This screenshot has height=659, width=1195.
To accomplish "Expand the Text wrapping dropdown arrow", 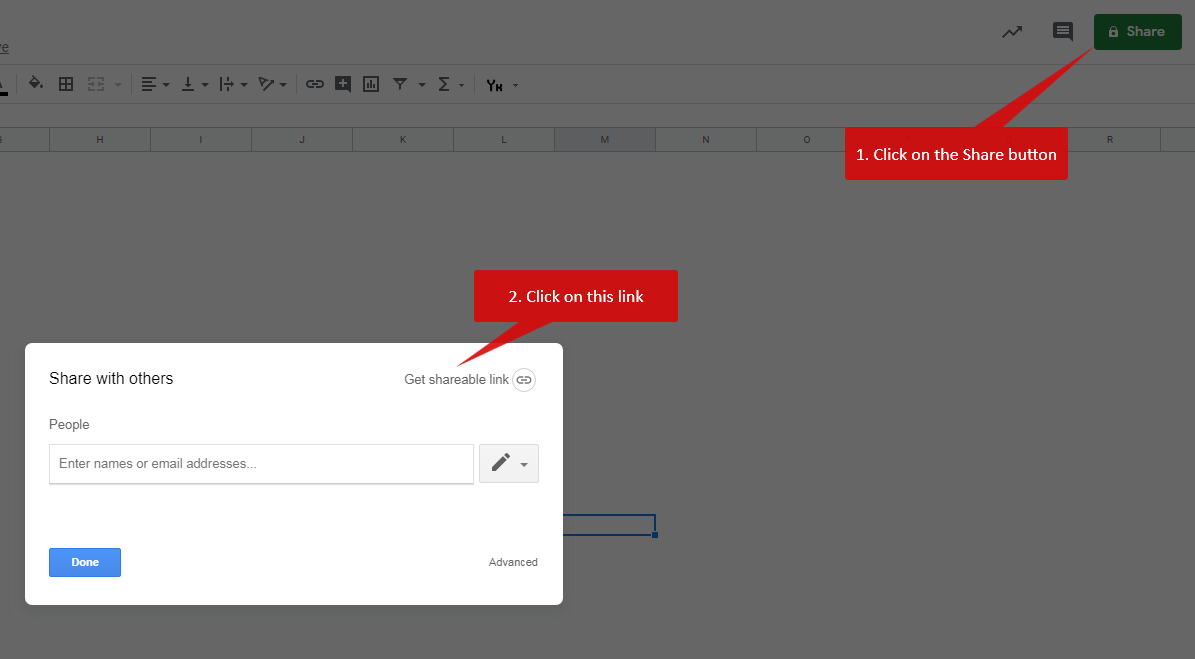I will [244, 85].
